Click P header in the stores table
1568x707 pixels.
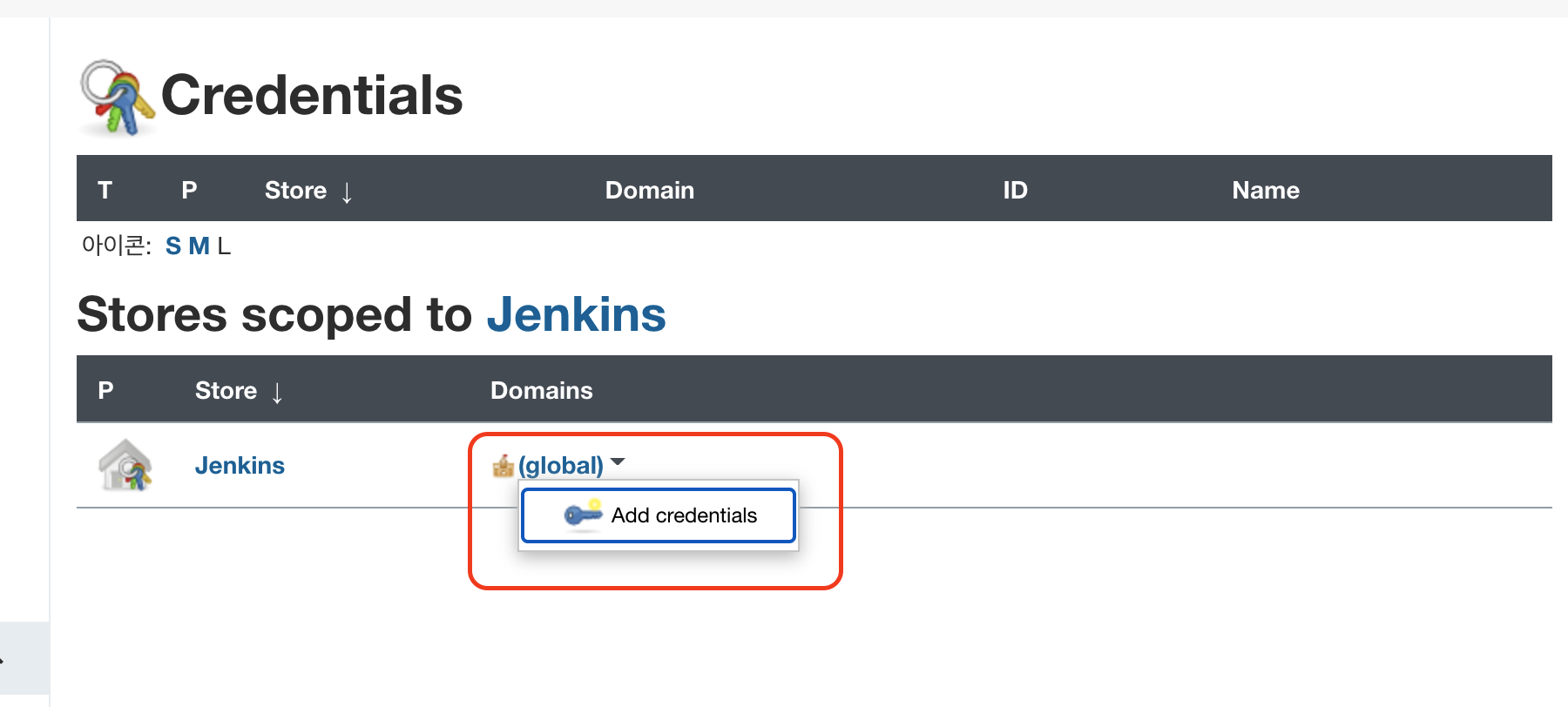coord(105,391)
